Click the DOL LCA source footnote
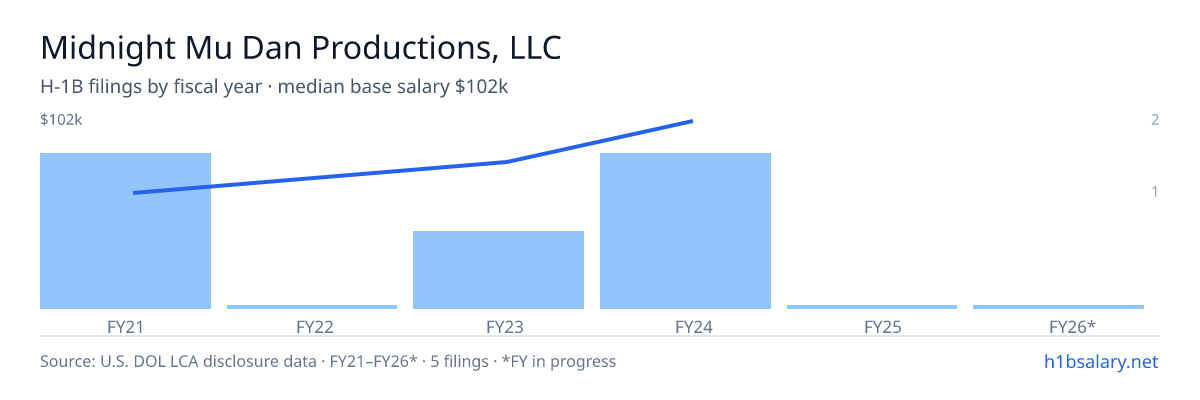The width and height of the screenshot is (1200, 400). coord(328,361)
